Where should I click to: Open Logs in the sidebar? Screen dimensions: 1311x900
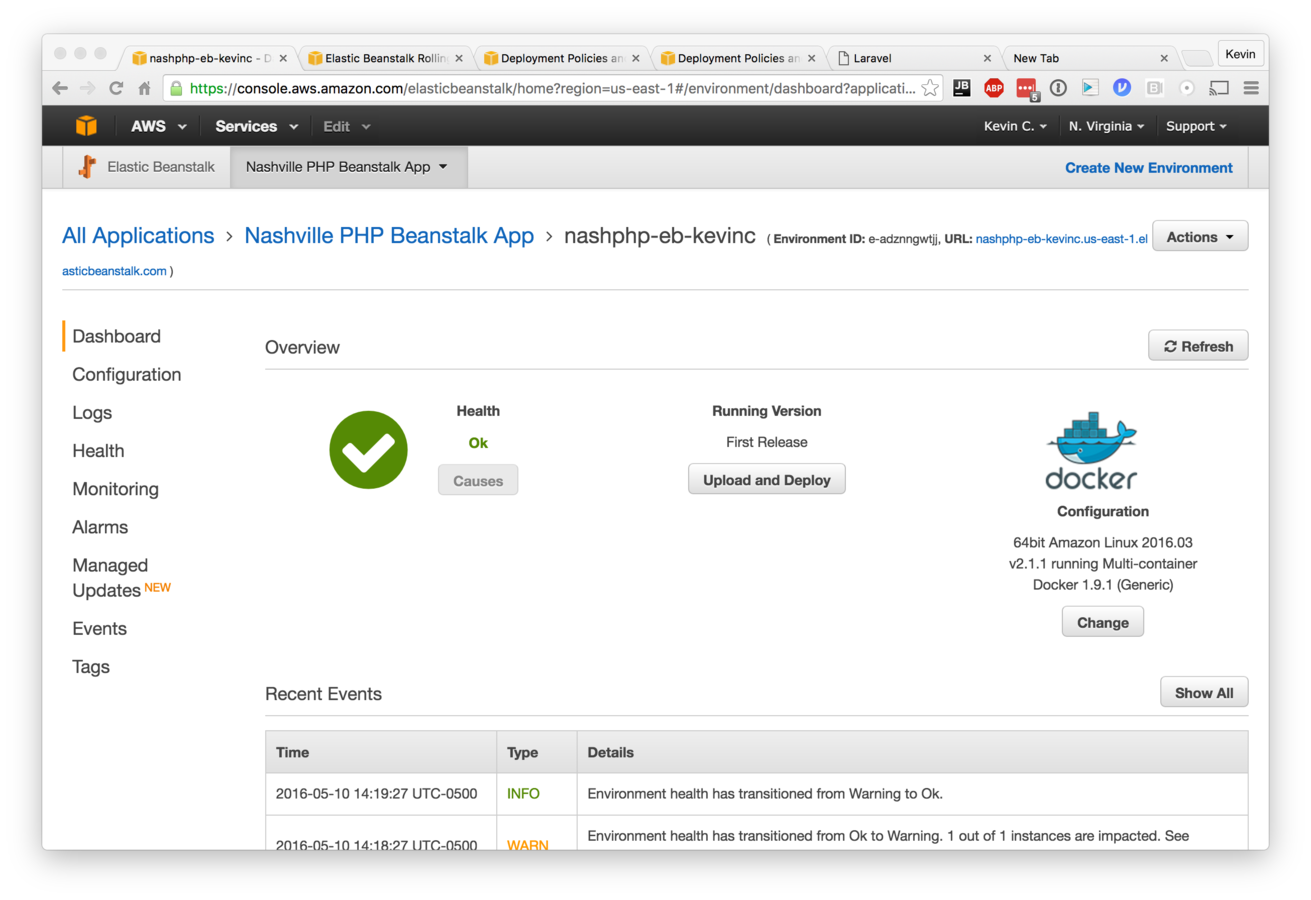click(92, 412)
